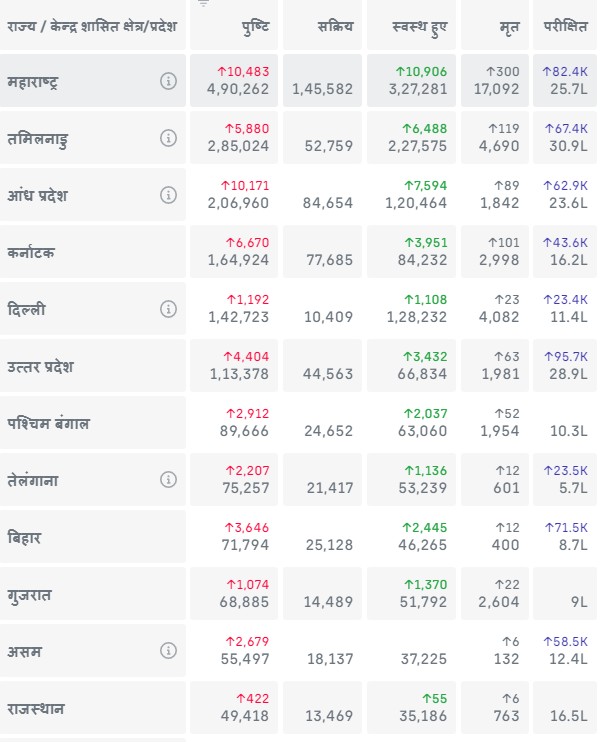Select the कर्नाटक state name
Screen dimensions: 600x742
click(x=31, y=252)
